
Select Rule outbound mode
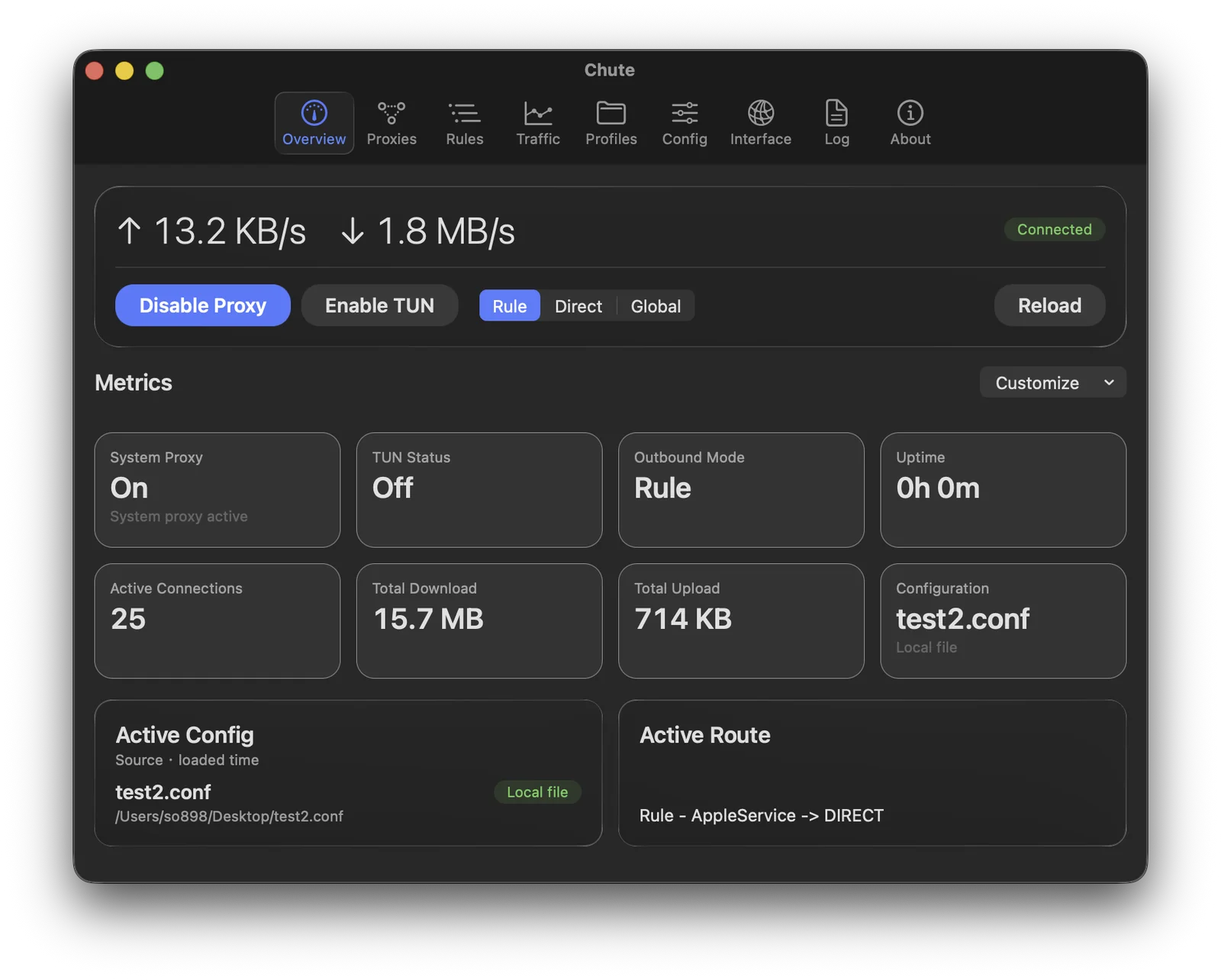coord(509,306)
